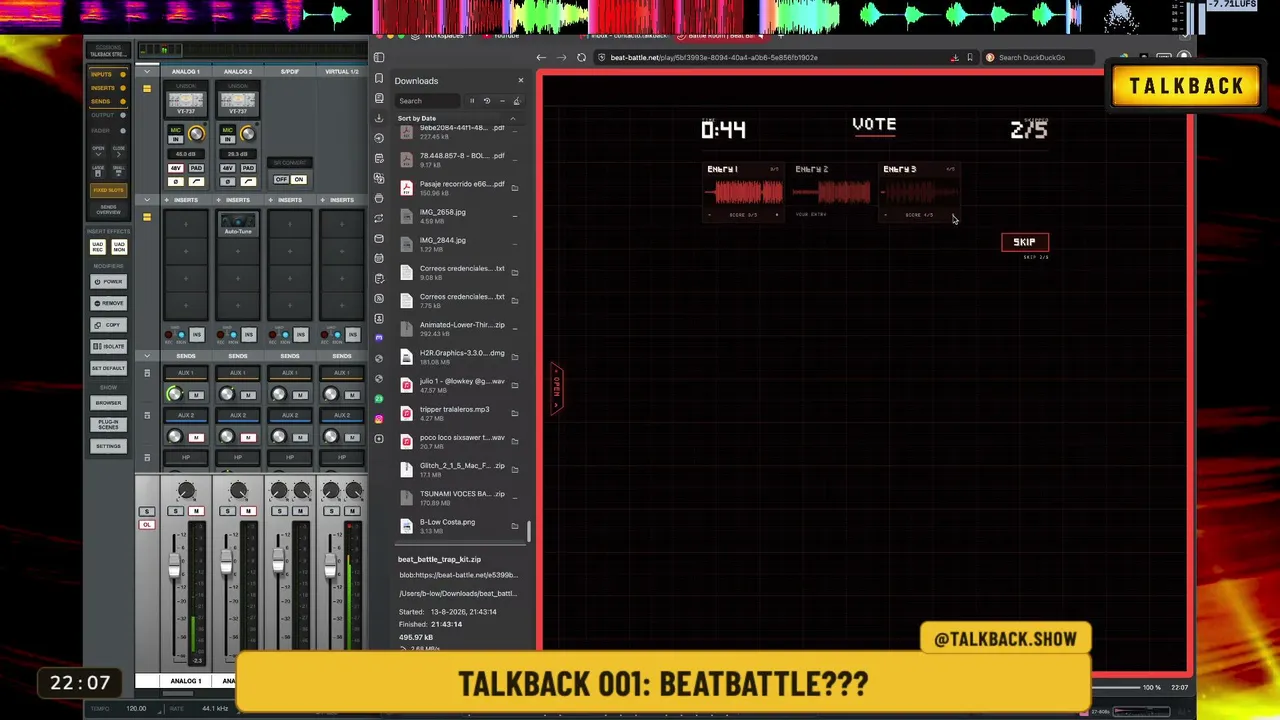Adjust the Analog 1 mic gain knob

point(196,134)
